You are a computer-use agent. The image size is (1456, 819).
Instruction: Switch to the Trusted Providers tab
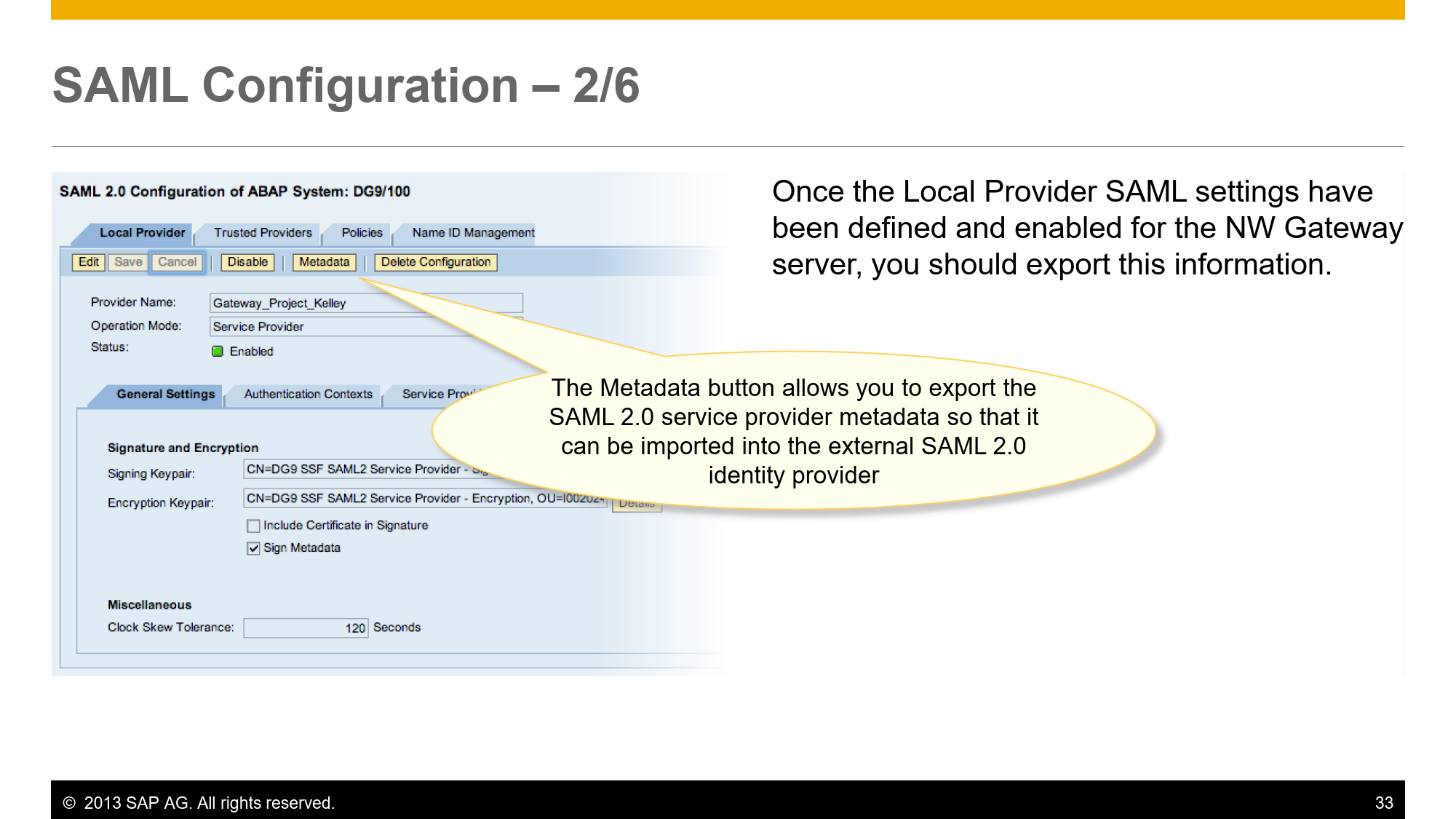(259, 232)
